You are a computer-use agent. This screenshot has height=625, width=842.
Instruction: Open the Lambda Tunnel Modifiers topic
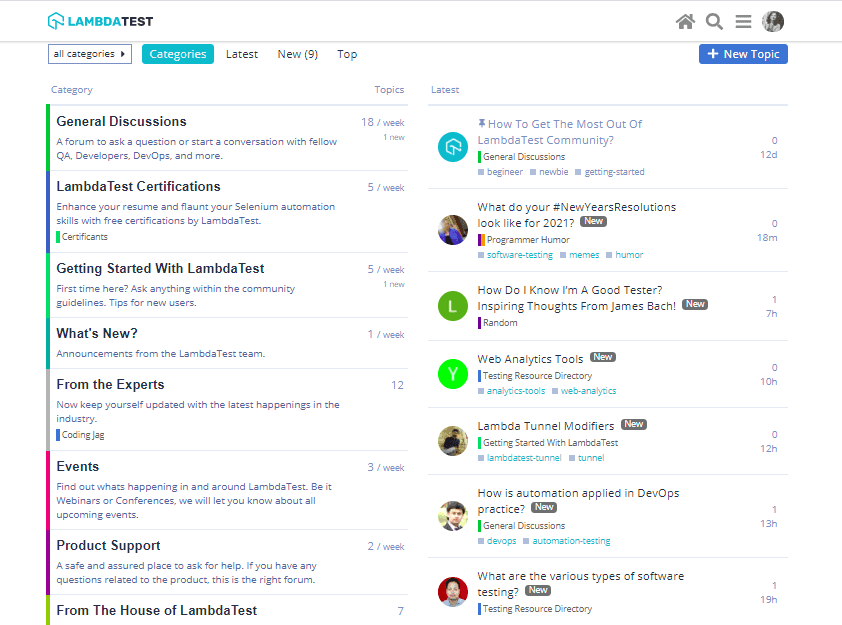pos(546,426)
